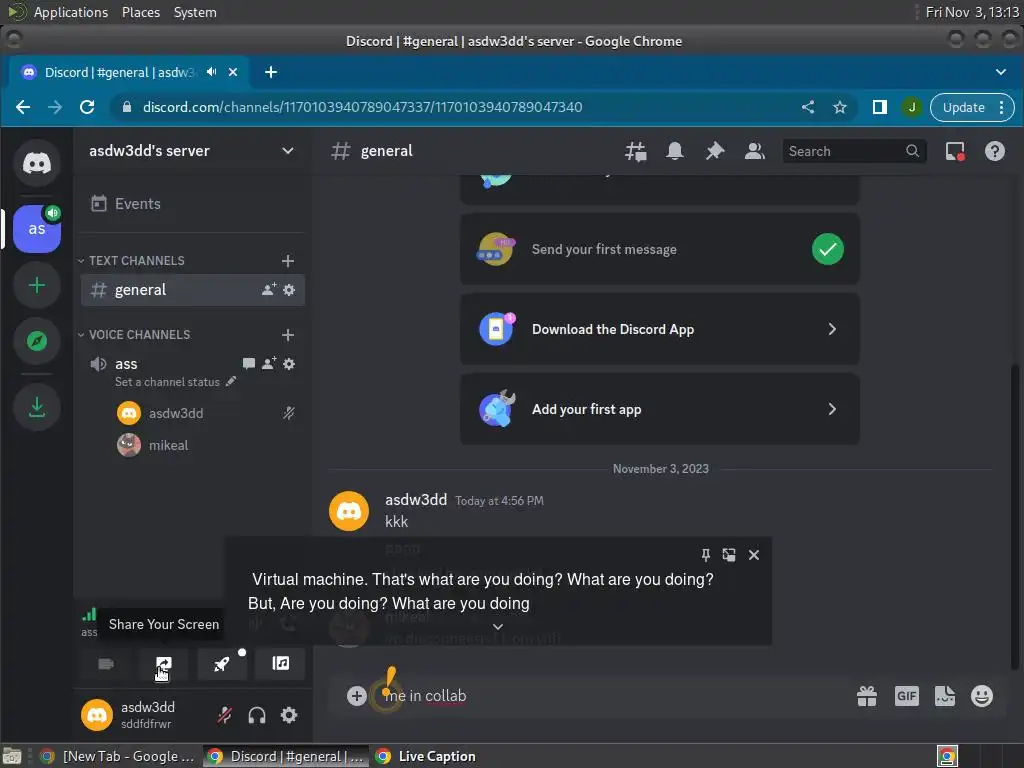Open the System menu
The image size is (1024, 768).
tap(195, 12)
